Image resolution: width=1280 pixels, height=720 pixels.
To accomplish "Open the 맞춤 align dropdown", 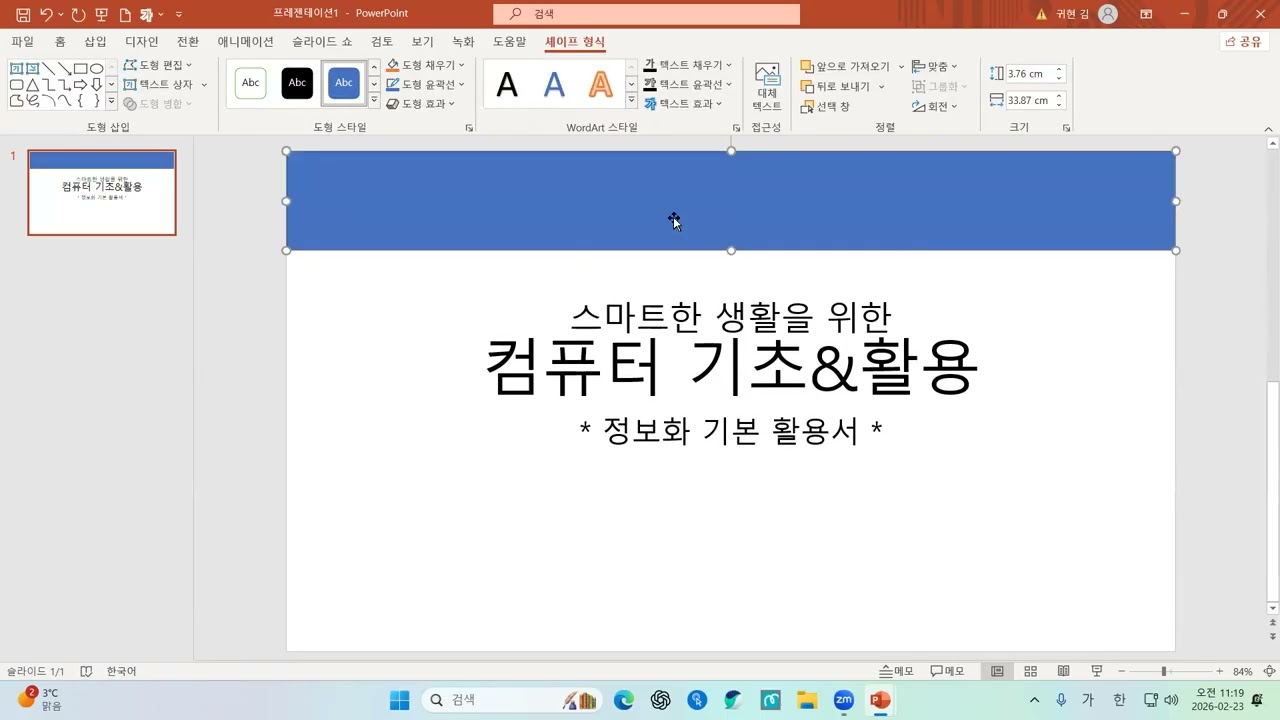I will (935, 66).
